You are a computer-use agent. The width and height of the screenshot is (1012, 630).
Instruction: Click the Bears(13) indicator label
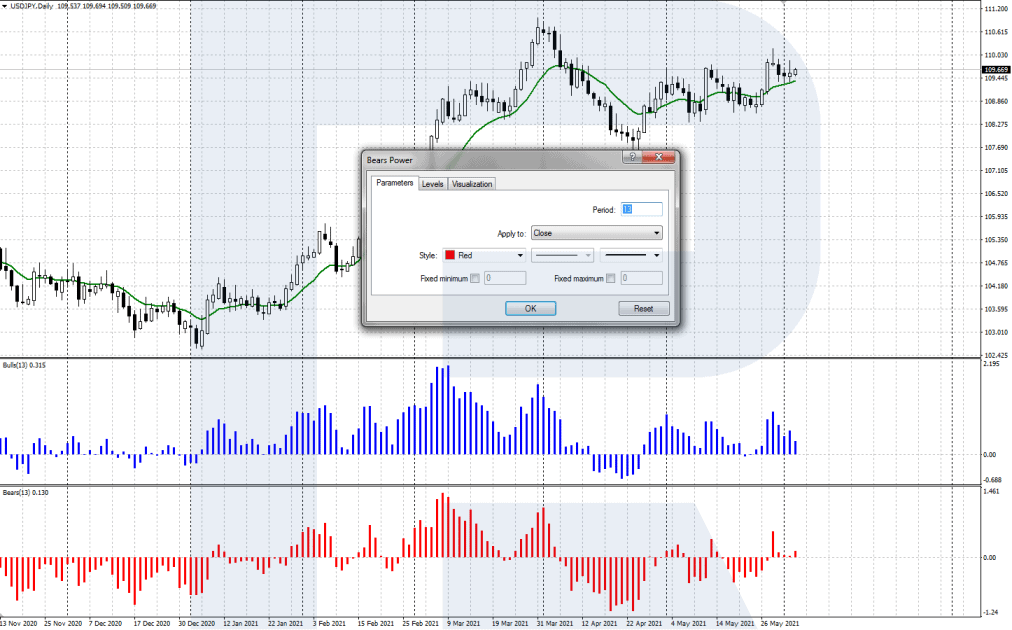[24, 493]
